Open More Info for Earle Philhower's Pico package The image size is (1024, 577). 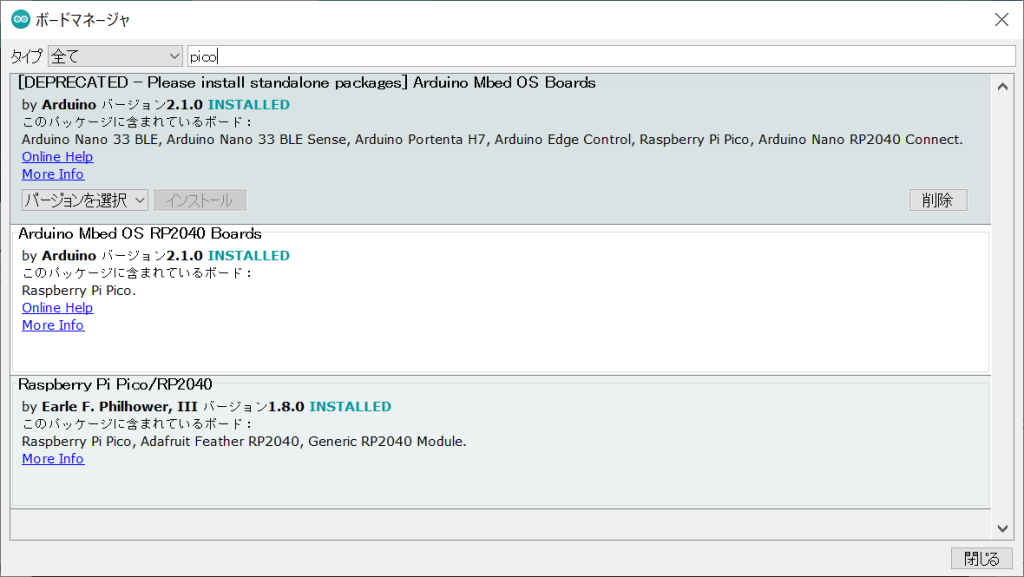53,459
